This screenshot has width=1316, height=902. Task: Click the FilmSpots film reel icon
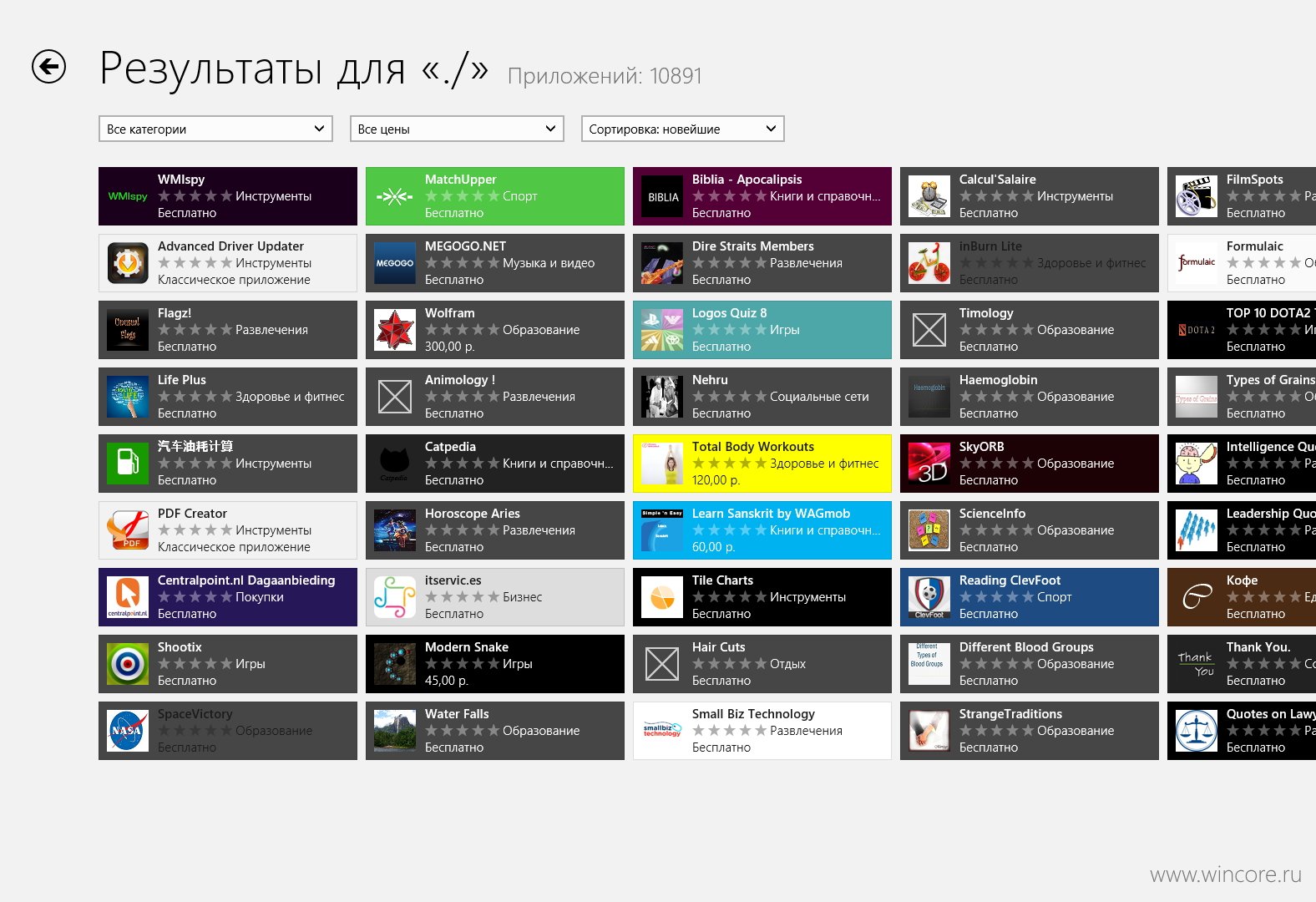pyautogui.click(x=1197, y=196)
